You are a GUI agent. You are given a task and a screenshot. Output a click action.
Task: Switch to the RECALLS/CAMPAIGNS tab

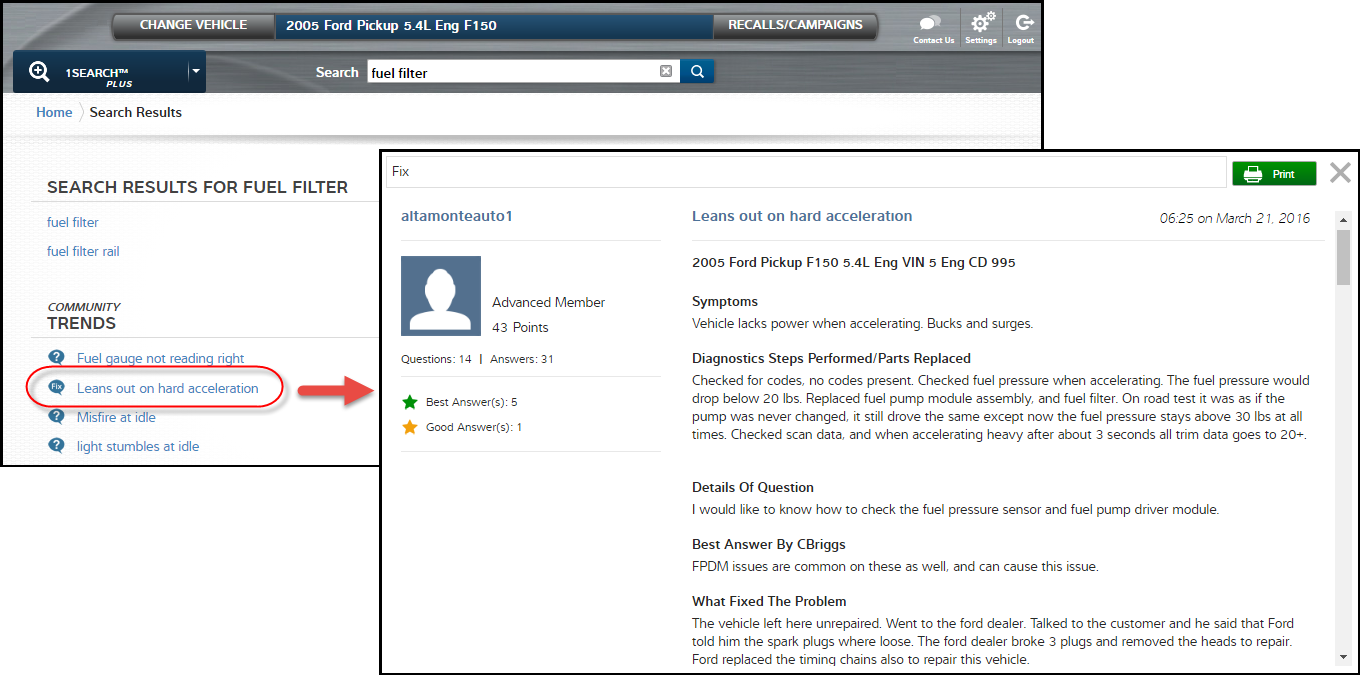pyautogui.click(x=795, y=27)
